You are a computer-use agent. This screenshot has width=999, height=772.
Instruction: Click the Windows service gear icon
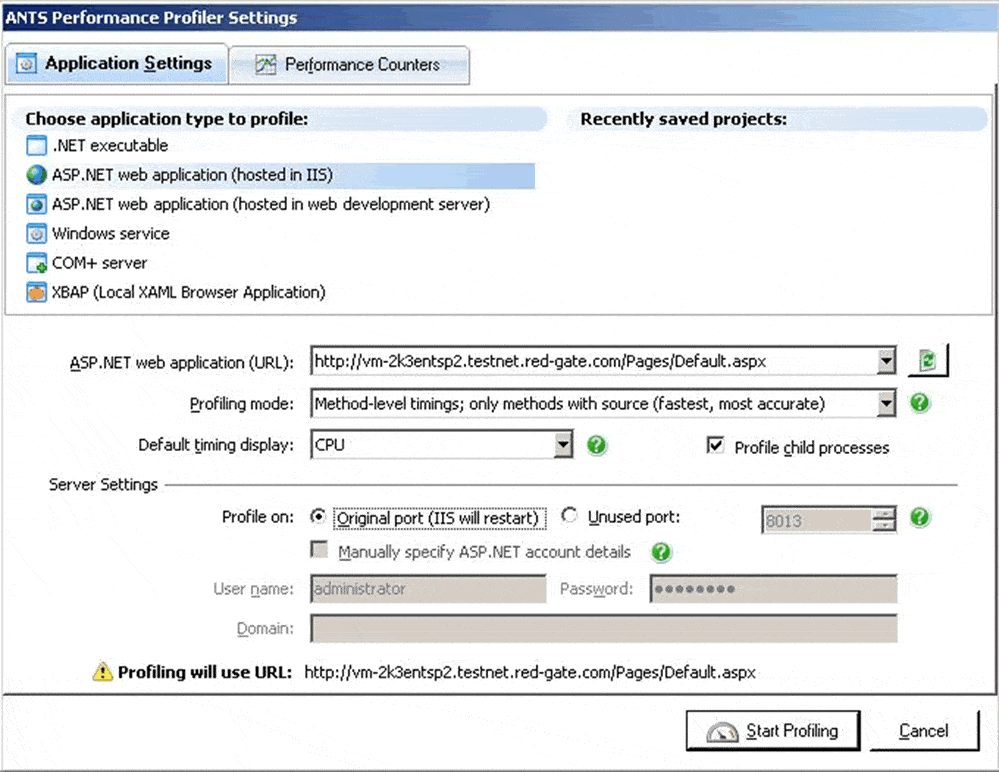(x=36, y=234)
